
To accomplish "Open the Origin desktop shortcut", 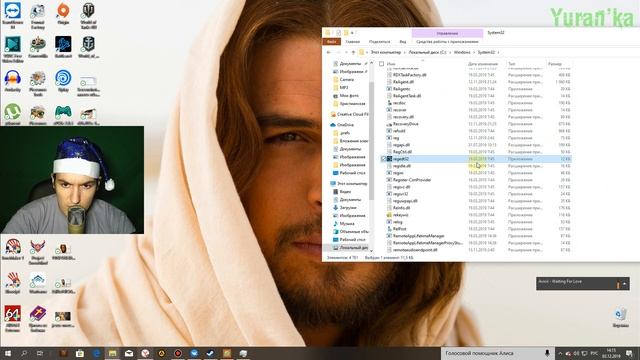I will point(63,14).
